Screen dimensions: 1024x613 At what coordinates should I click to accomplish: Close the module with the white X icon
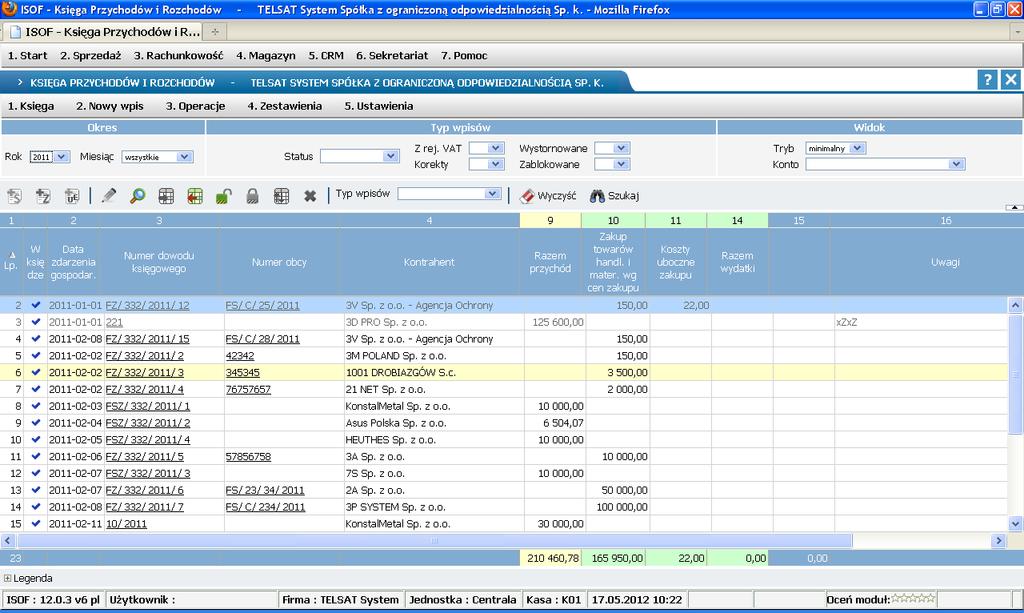[1011, 80]
